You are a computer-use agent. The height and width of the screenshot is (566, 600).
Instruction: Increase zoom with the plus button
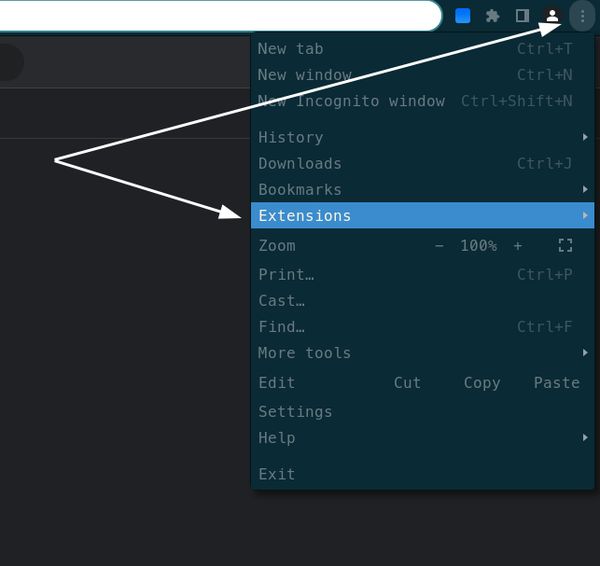click(x=517, y=245)
